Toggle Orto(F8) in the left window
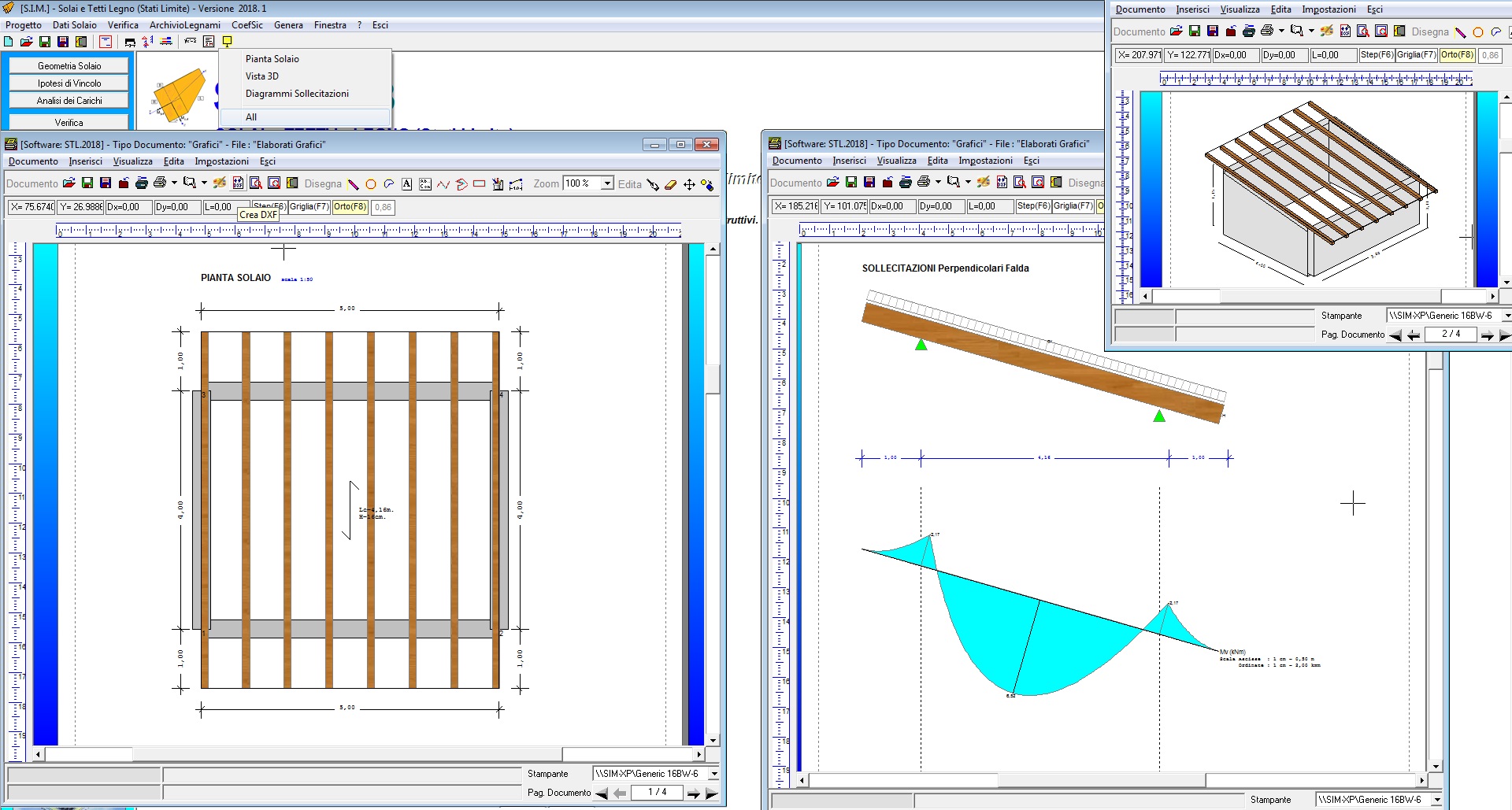 coord(350,207)
